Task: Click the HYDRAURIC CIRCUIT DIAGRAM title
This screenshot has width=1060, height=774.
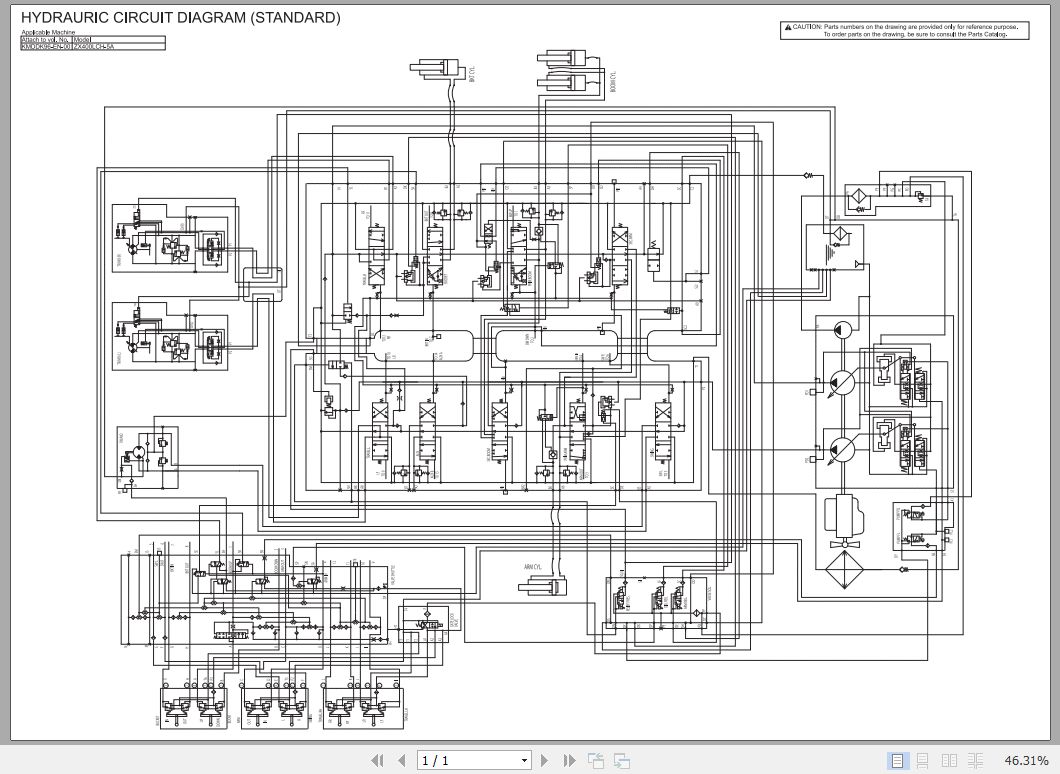Action: (180, 18)
